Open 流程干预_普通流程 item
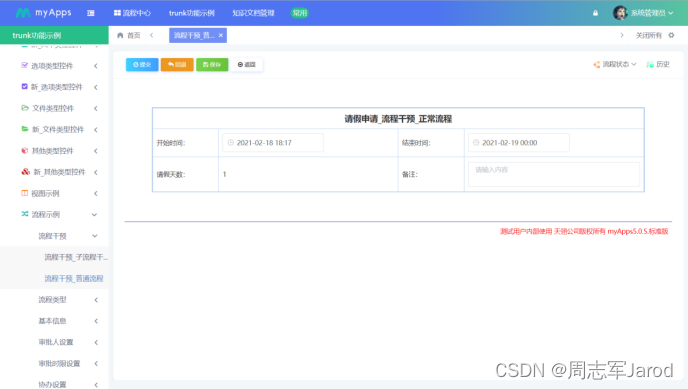Screen dimensions: 688x389 point(54,278)
